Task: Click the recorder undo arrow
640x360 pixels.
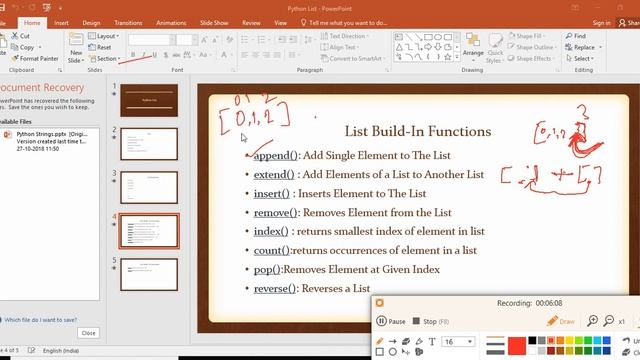Action: 626,340
